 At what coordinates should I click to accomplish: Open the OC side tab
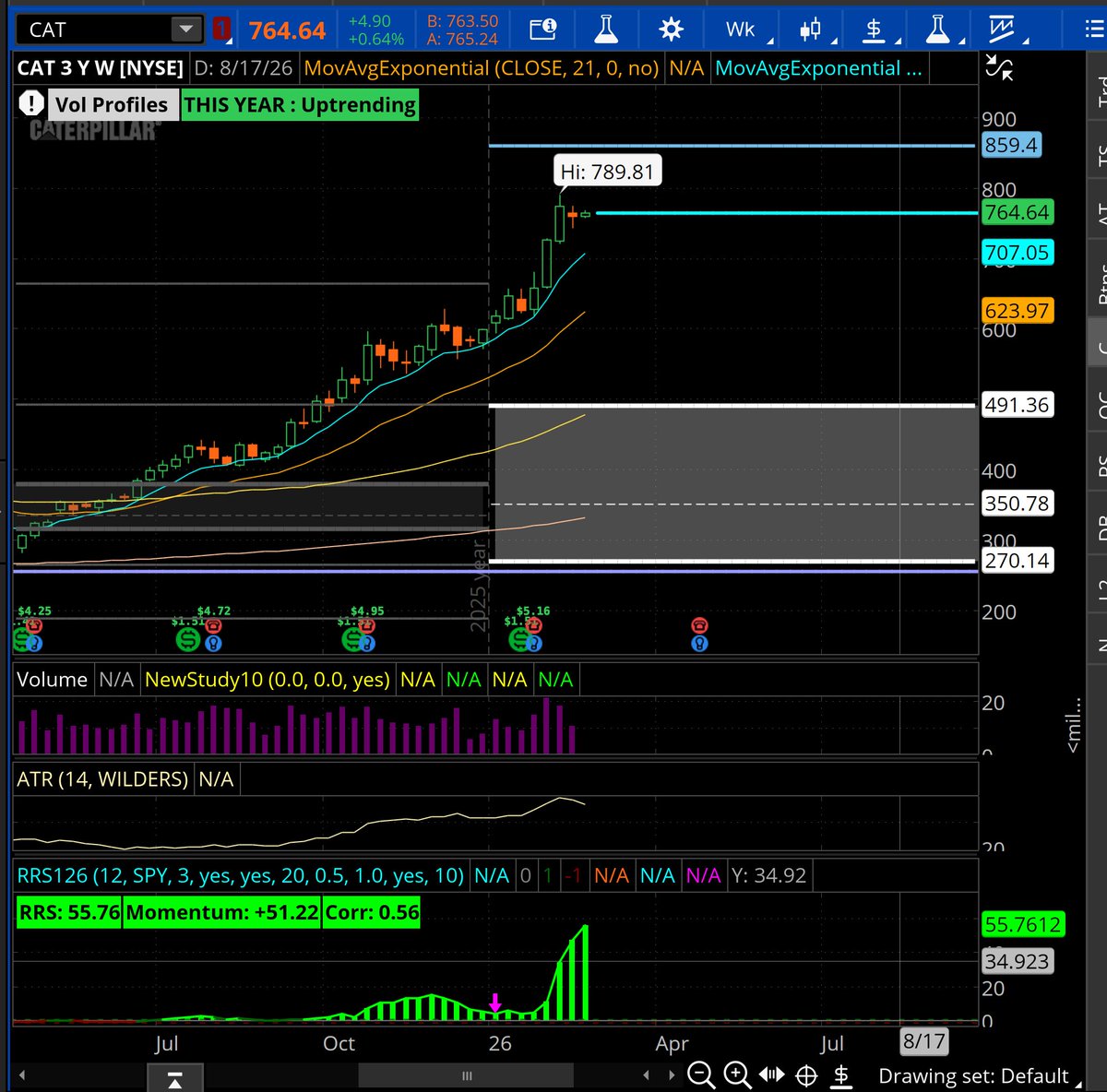pos(1101,404)
